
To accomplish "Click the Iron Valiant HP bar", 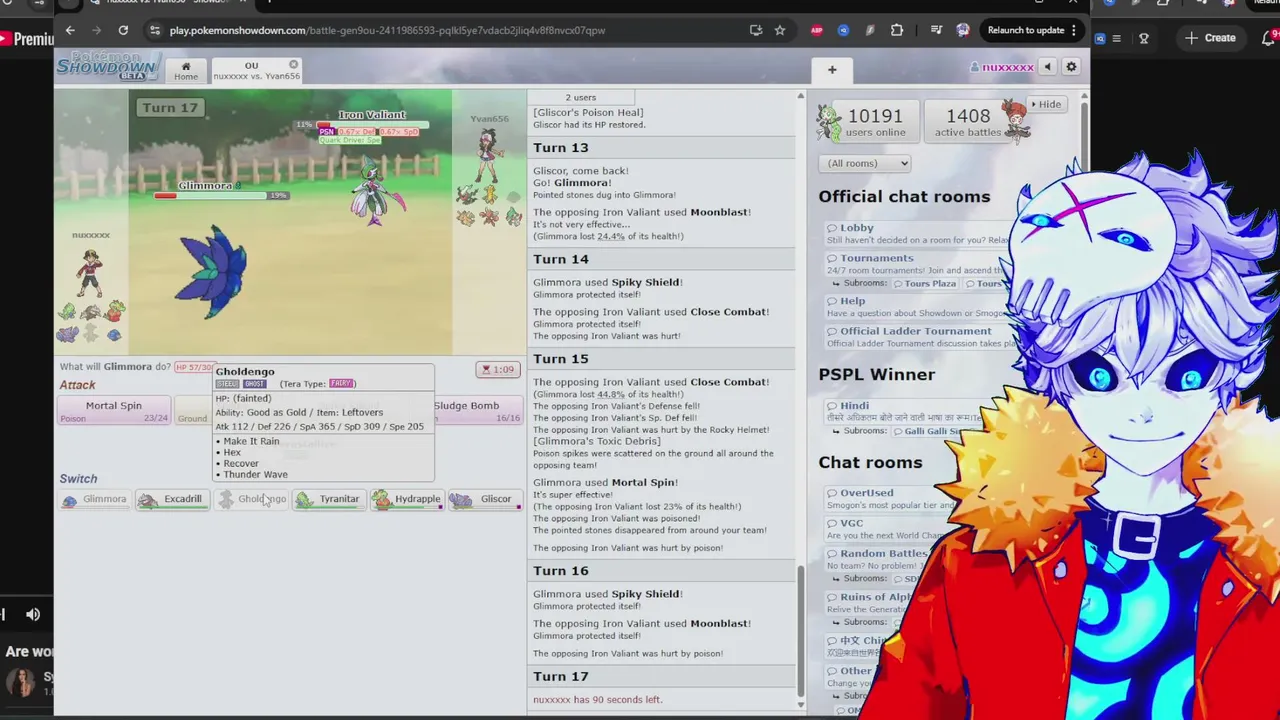I will pyautogui.click(x=372, y=125).
